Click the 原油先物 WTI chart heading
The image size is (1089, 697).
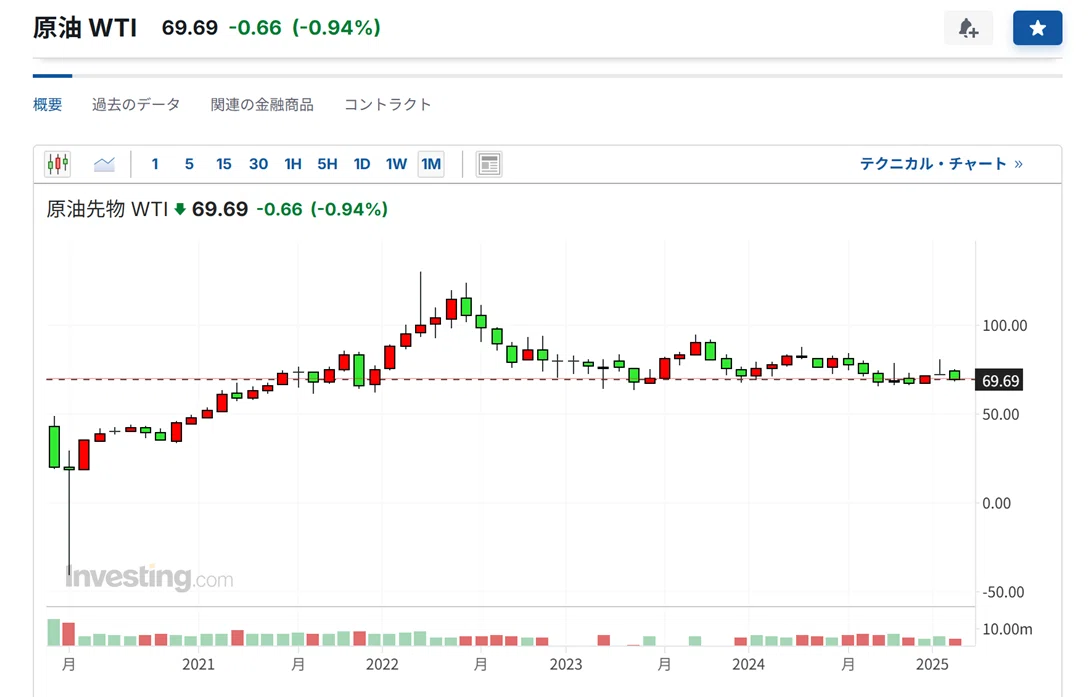(107, 209)
